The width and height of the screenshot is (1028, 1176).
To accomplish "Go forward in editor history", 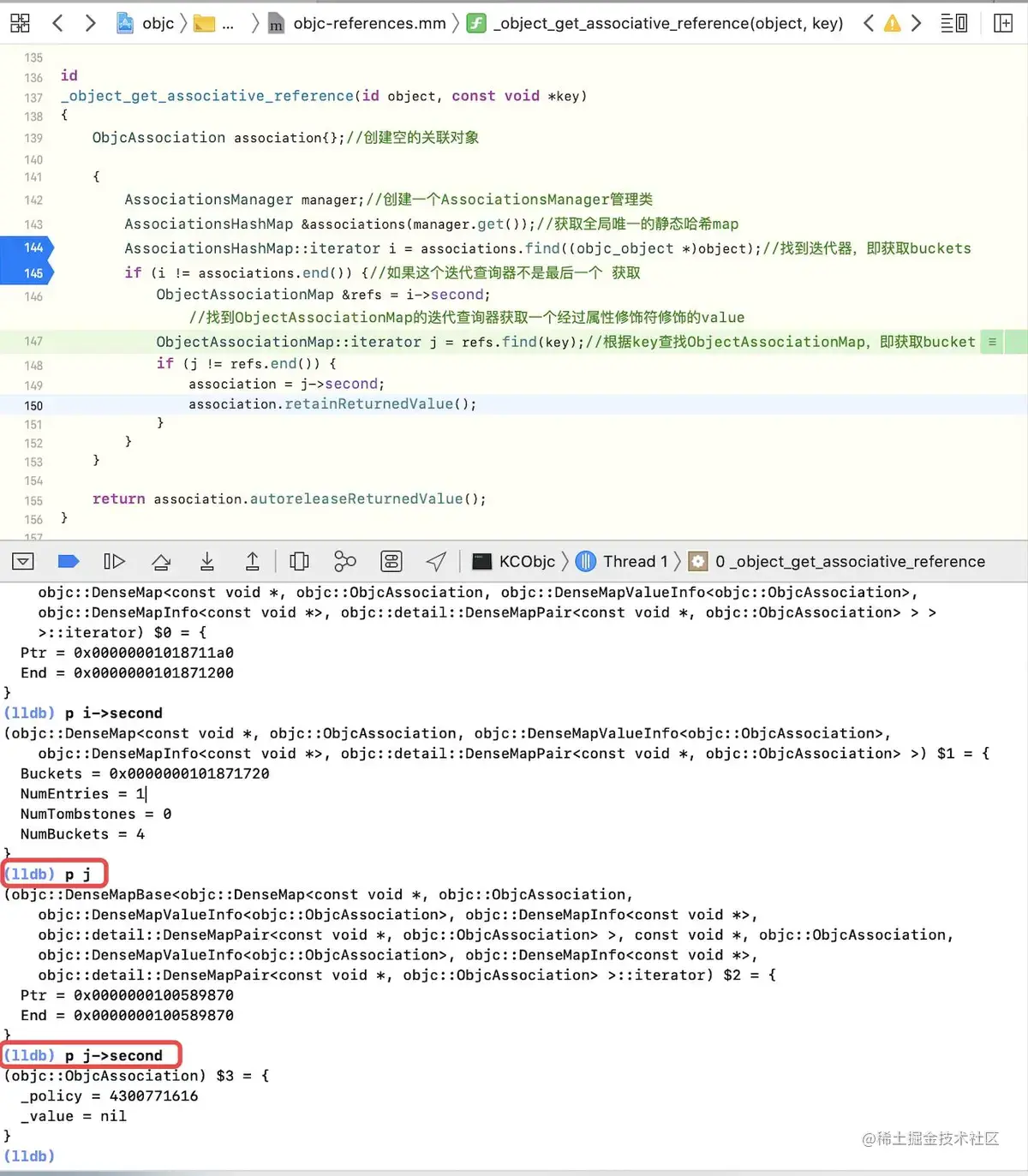I will (x=90, y=23).
